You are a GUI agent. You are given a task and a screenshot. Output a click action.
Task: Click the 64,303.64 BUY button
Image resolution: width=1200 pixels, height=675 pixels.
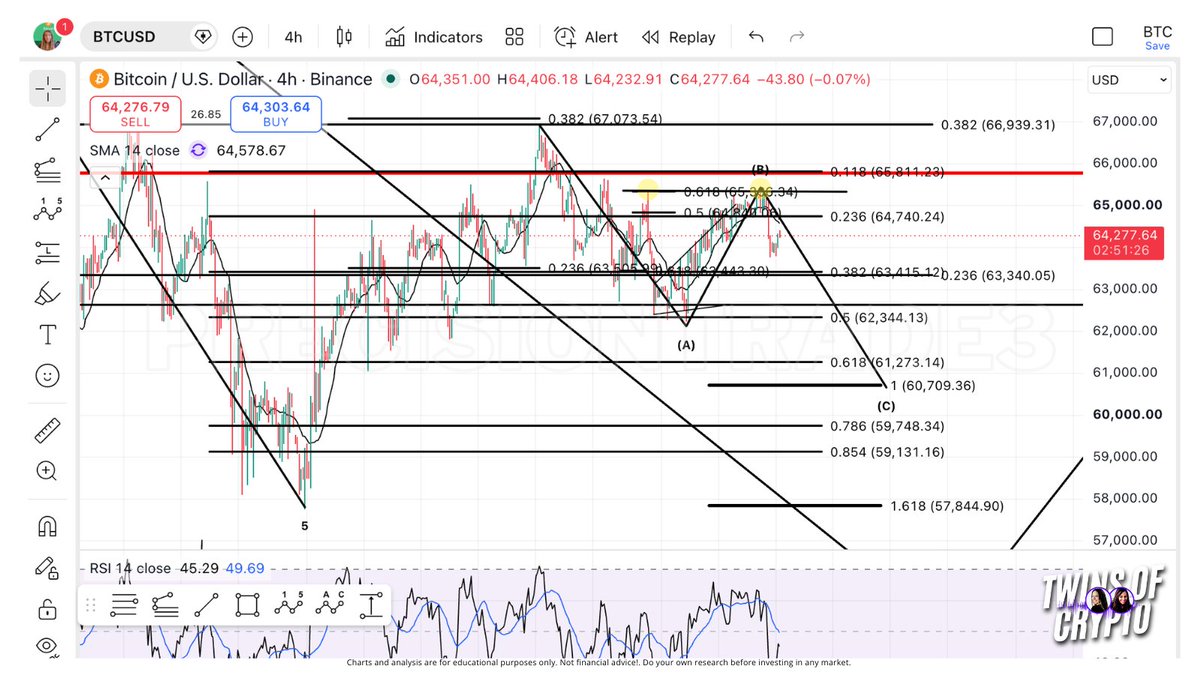[276, 113]
